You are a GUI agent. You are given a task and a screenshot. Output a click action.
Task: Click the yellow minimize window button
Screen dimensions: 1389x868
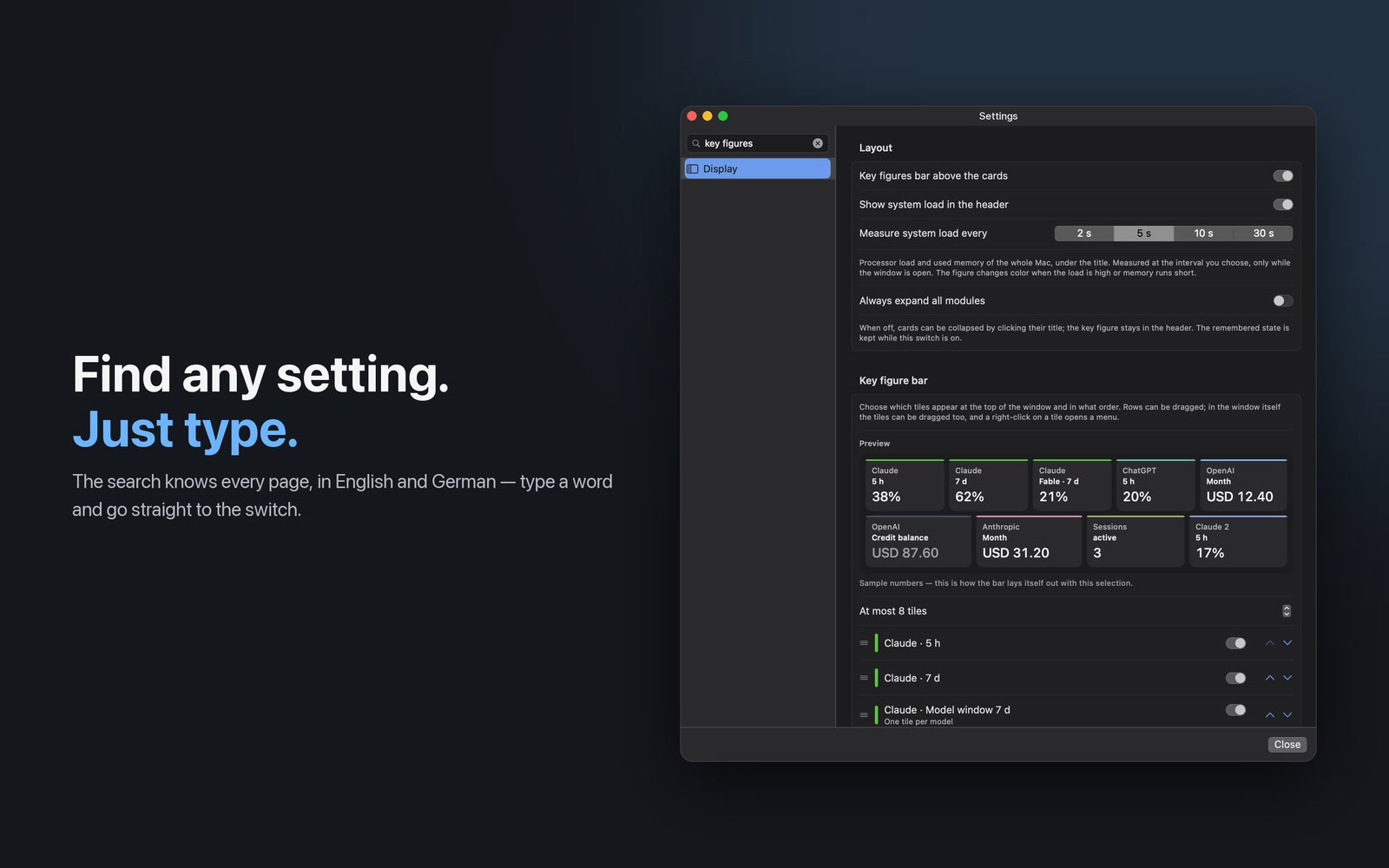[x=708, y=116]
